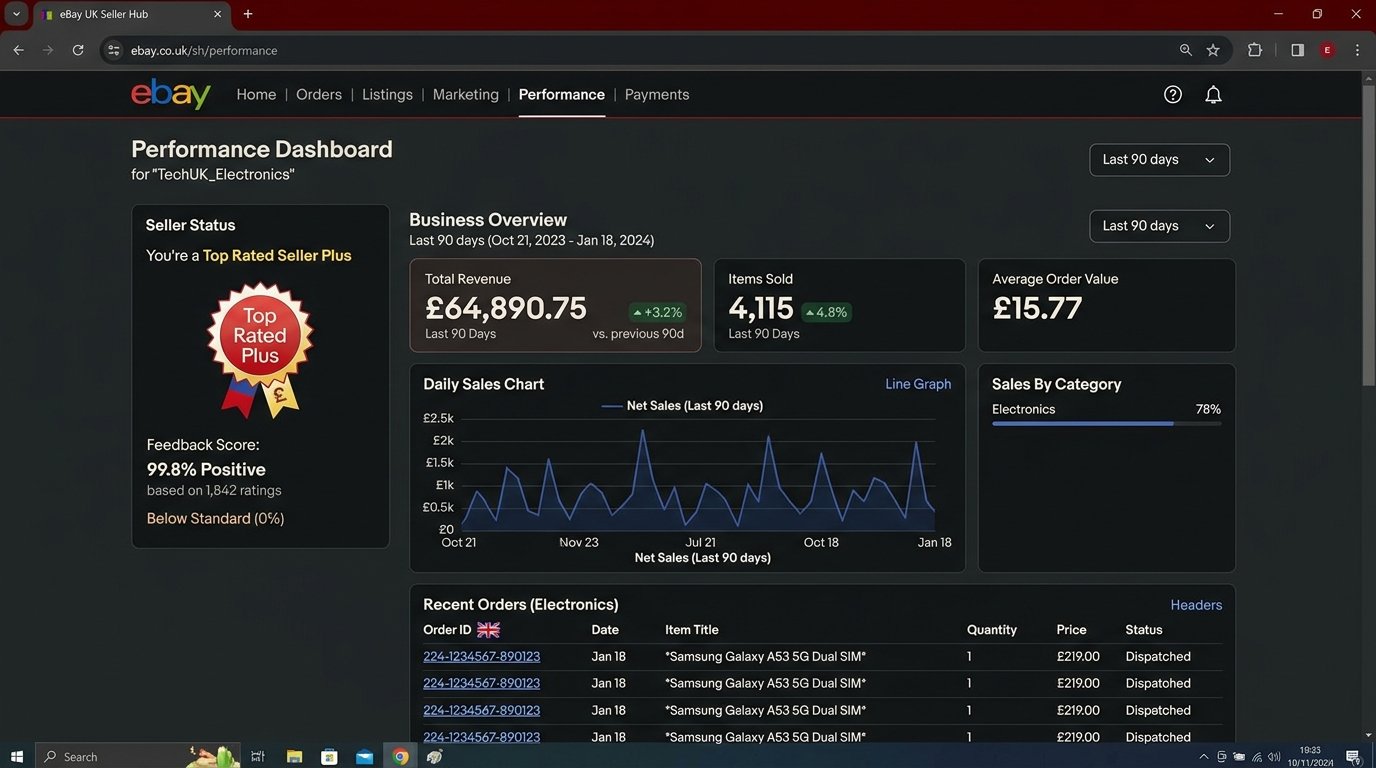Open the Mail app on the taskbar
This screenshot has width=1376, height=768.
click(364, 757)
